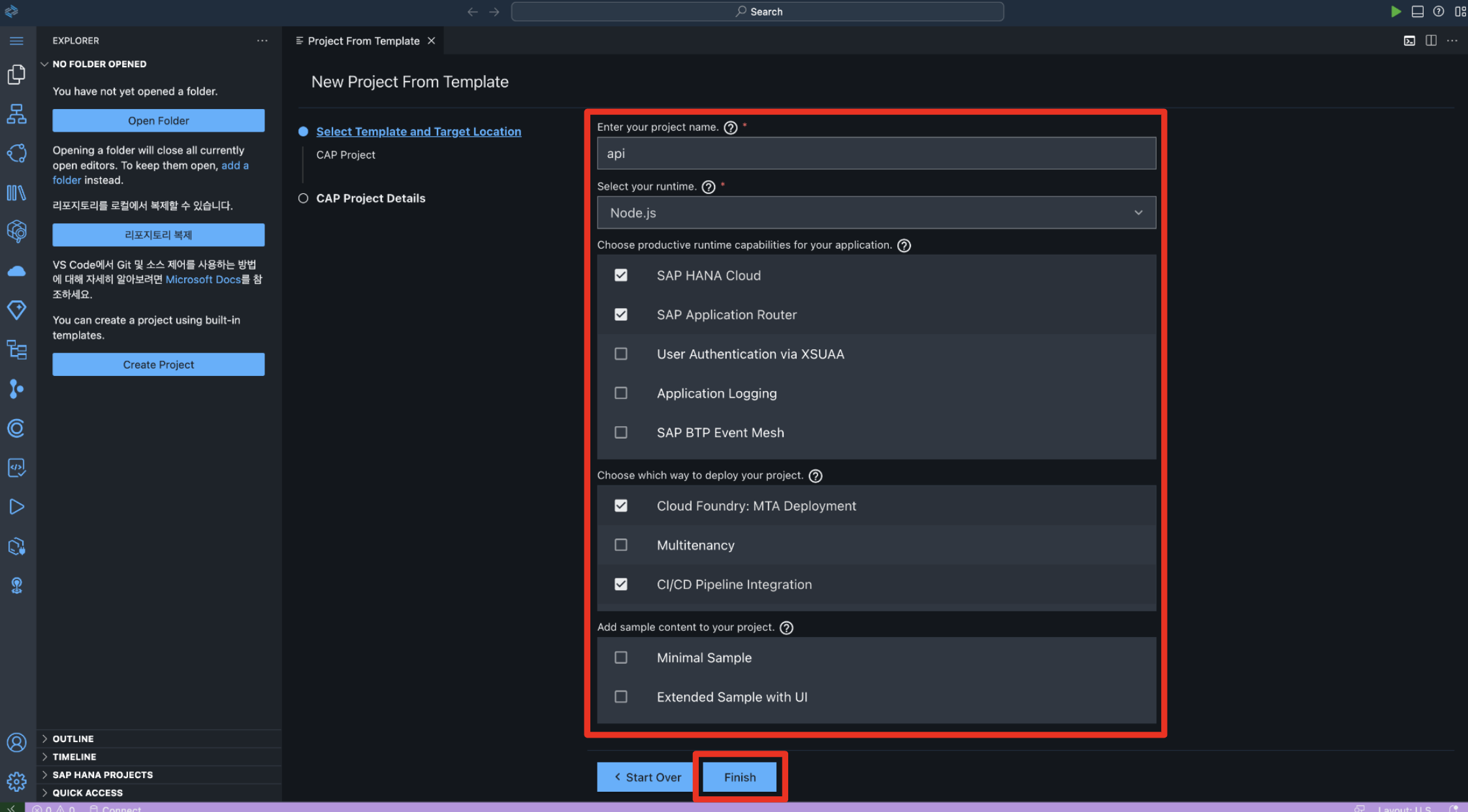Click the green run arrow in title bar
The width and height of the screenshot is (1468, 812).
tap(1396, 12)
